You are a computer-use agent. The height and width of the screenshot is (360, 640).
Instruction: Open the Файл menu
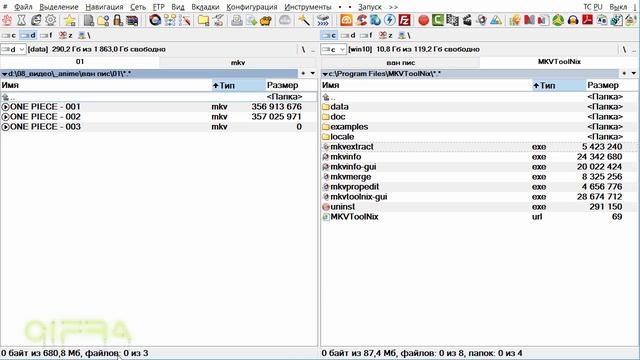pyautogui.click(x=23, y=7)
